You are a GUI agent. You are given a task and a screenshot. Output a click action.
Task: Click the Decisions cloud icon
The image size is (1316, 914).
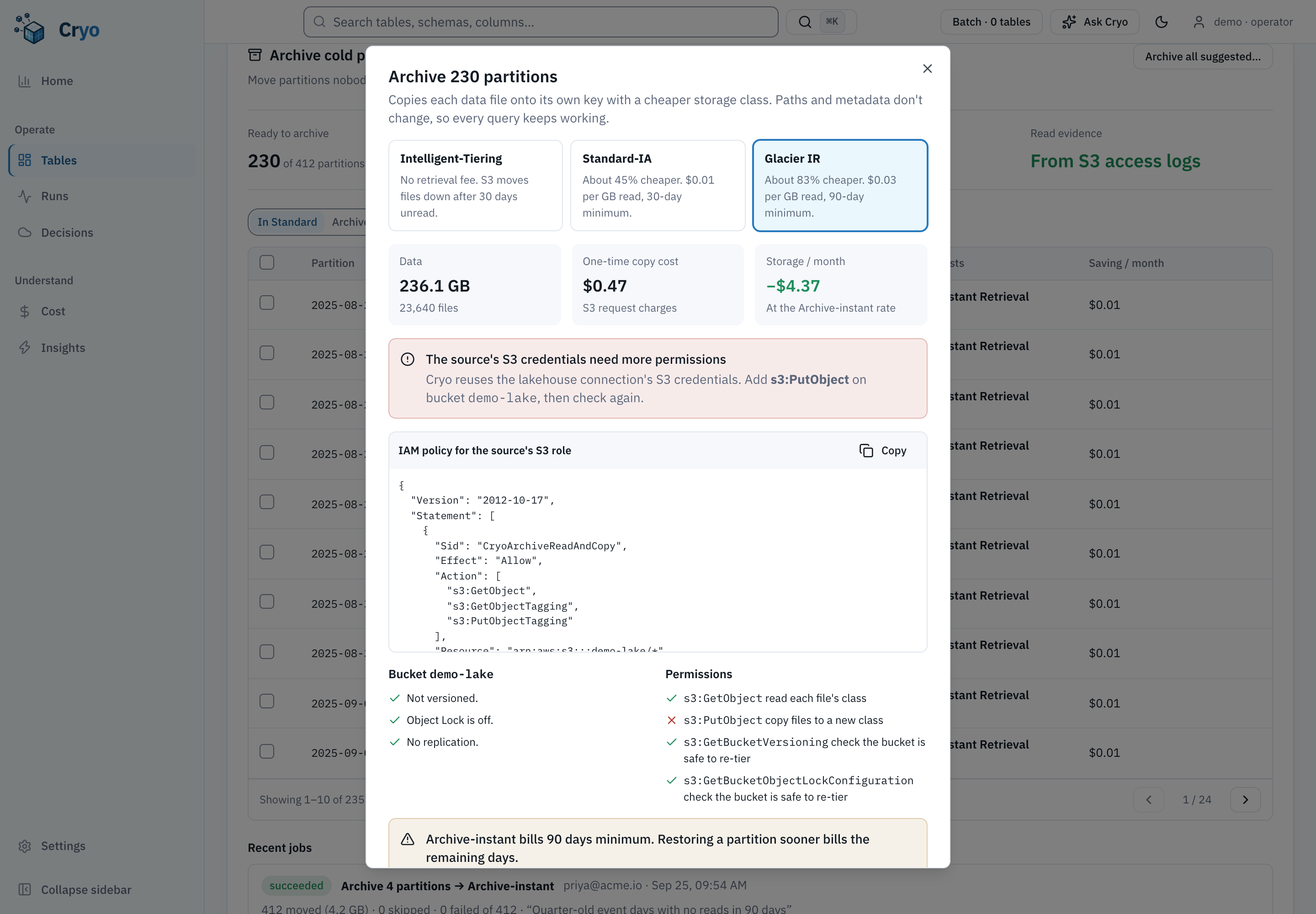(x=25, y=233)
